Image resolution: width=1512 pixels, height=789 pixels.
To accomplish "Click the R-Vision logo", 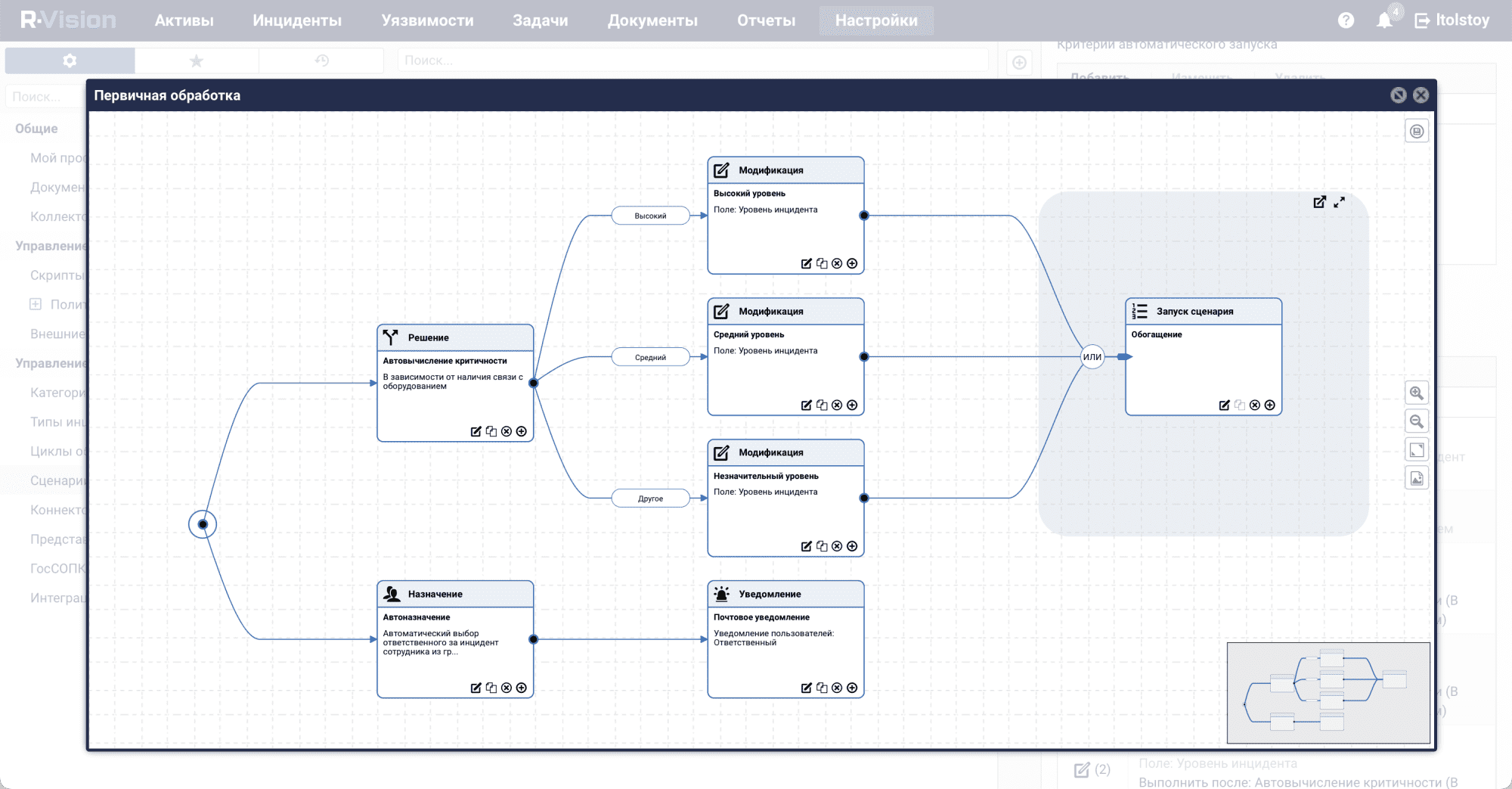I will [69, 20].
